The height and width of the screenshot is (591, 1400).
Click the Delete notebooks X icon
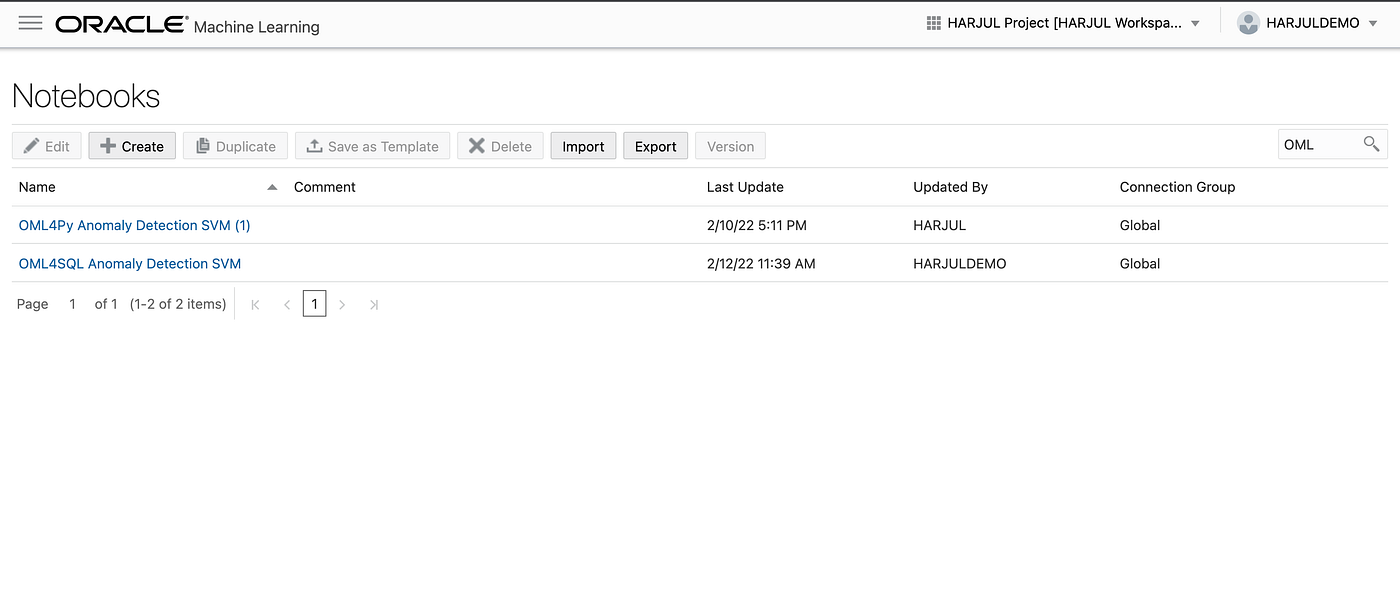(479, 145)
